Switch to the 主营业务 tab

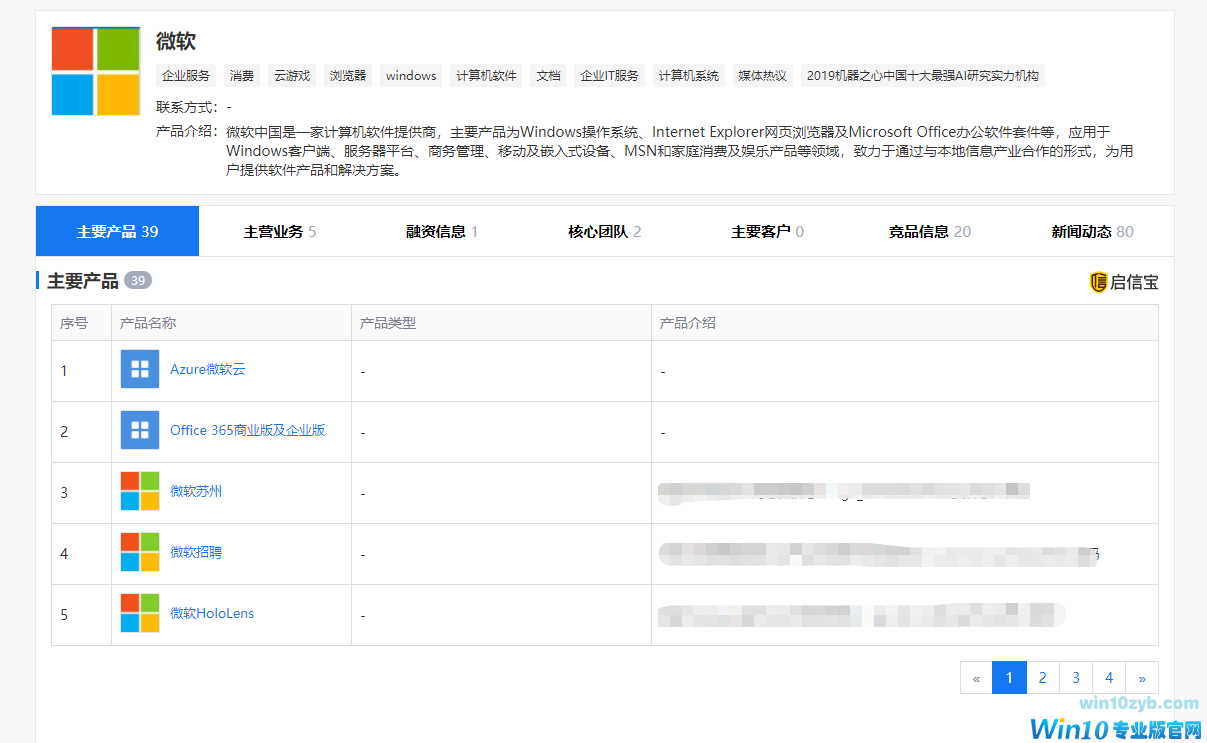[x=280, y=232]
